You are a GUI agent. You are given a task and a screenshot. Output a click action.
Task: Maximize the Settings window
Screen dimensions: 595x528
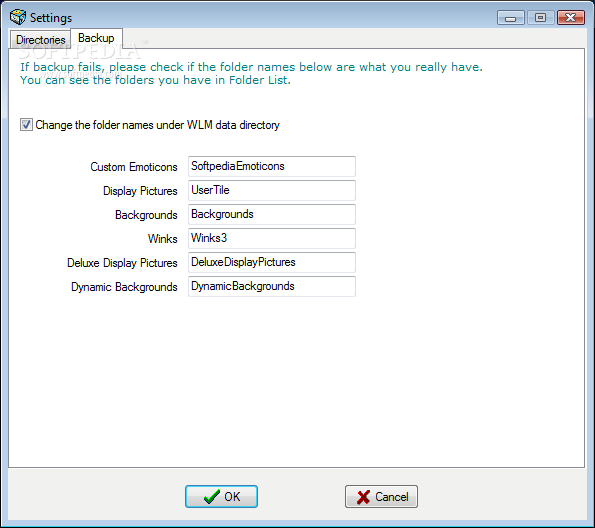coord(540,18)
